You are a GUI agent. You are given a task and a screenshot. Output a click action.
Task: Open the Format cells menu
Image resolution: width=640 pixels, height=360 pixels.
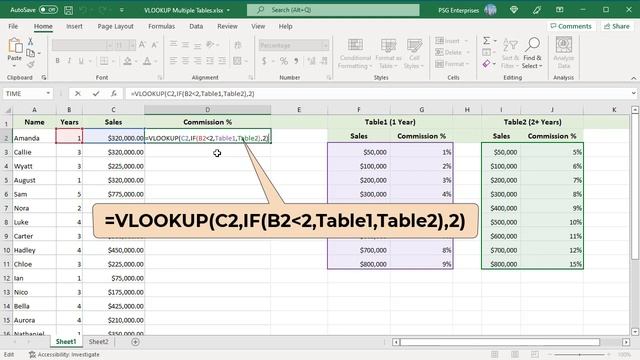click(x=451, y=64)
